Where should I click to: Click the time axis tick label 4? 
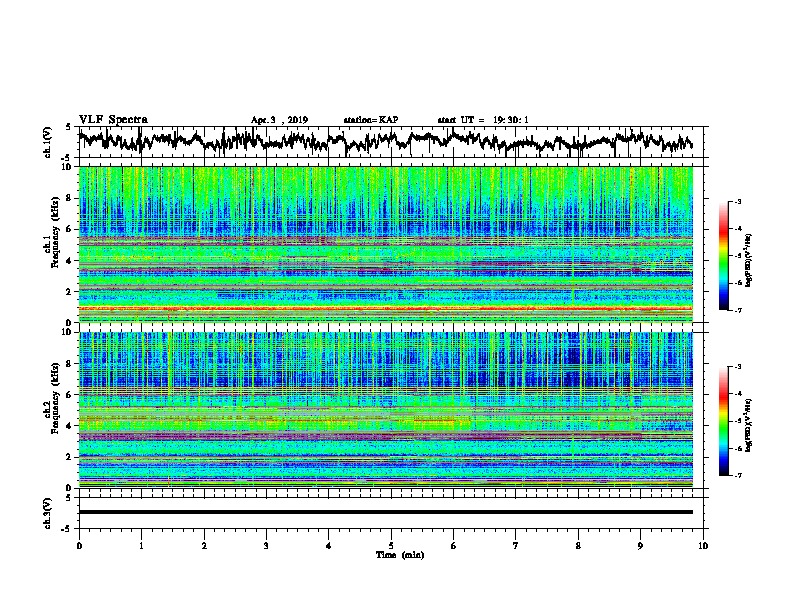329,545
